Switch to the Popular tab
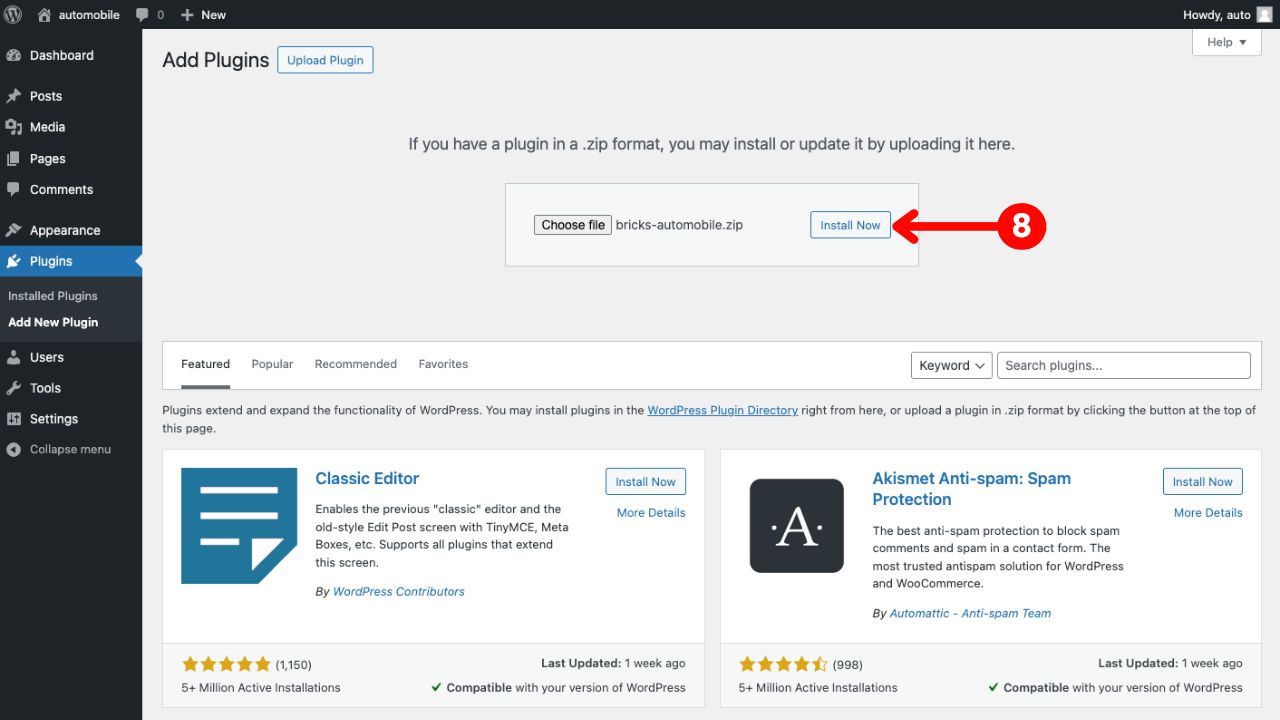The image size is (1280, 720). [272, 364]
